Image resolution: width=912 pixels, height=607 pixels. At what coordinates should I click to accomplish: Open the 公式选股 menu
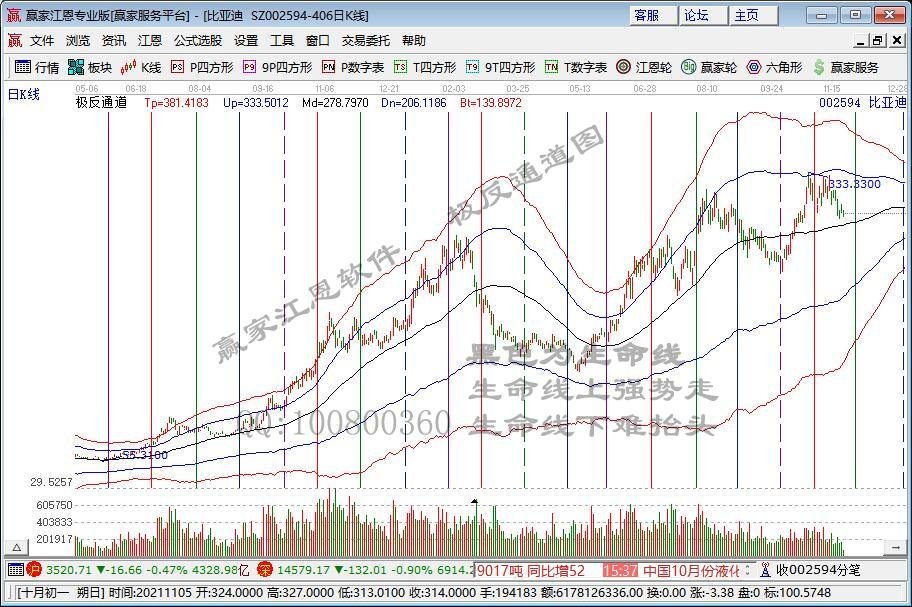click(x=198, y=41)
